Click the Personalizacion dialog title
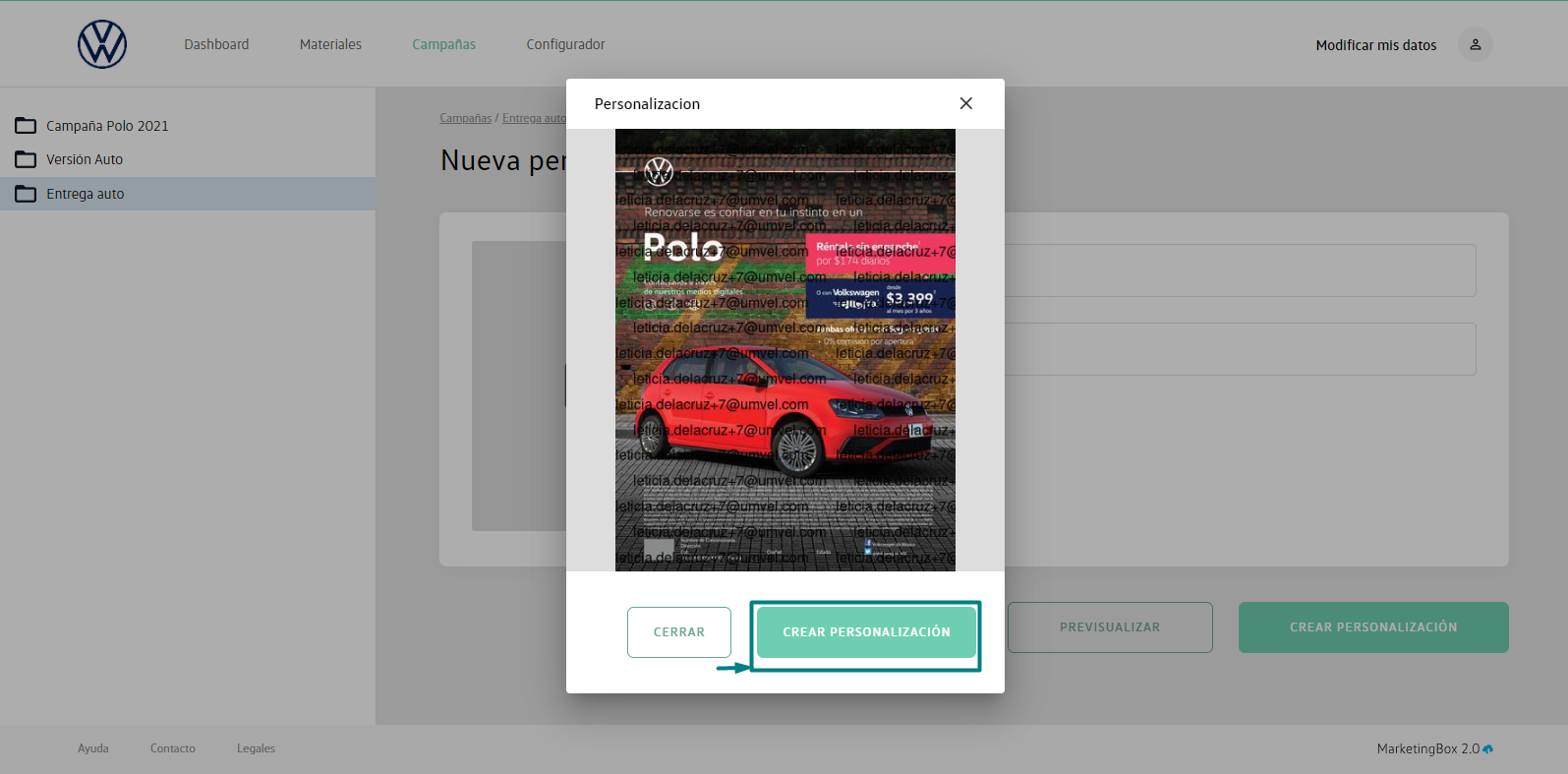This screenshot has width=1568, height=774. [647, 104]
